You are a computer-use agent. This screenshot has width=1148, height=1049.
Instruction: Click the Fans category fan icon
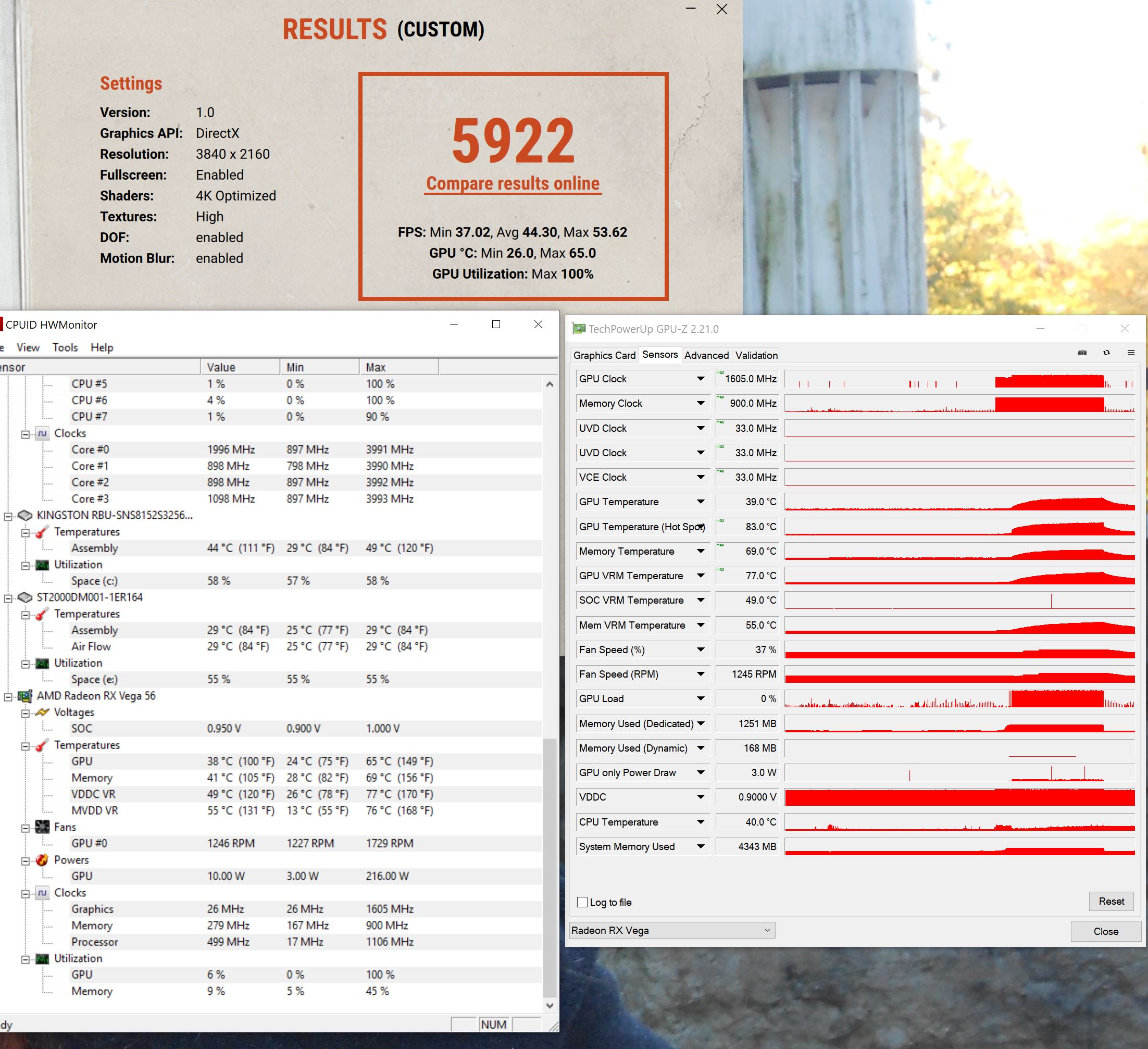coord(42,827)
